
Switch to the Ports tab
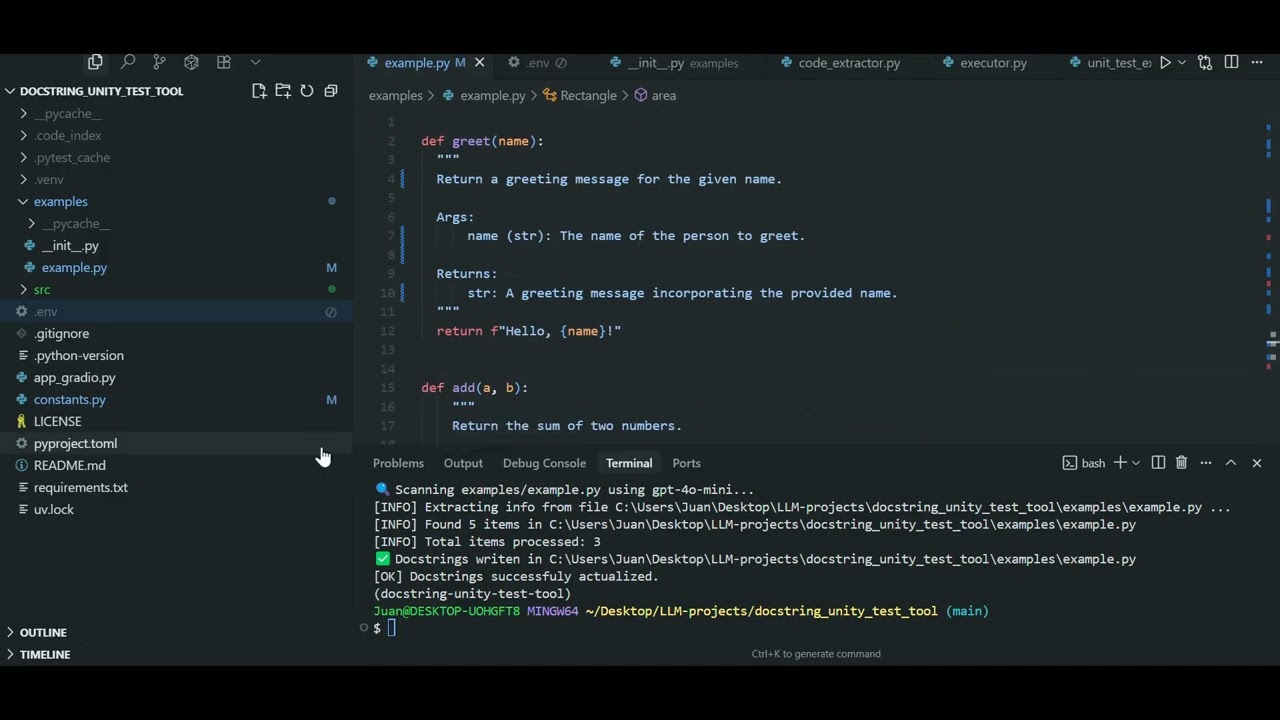point(686,463)
